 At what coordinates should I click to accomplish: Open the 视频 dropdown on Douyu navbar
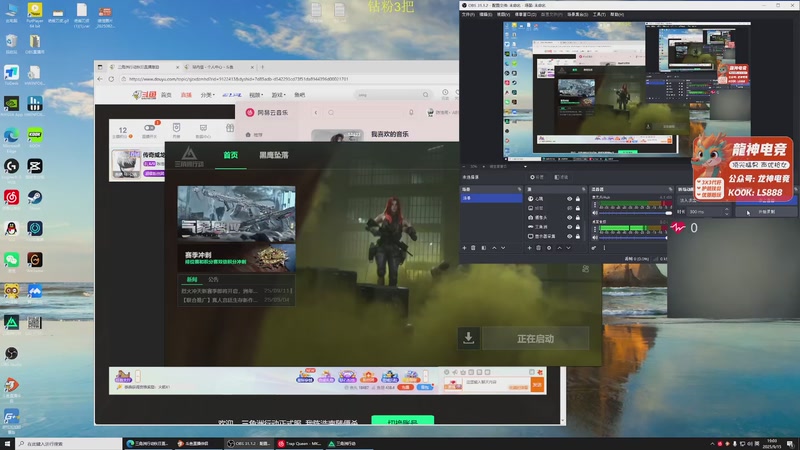(256, 95)
